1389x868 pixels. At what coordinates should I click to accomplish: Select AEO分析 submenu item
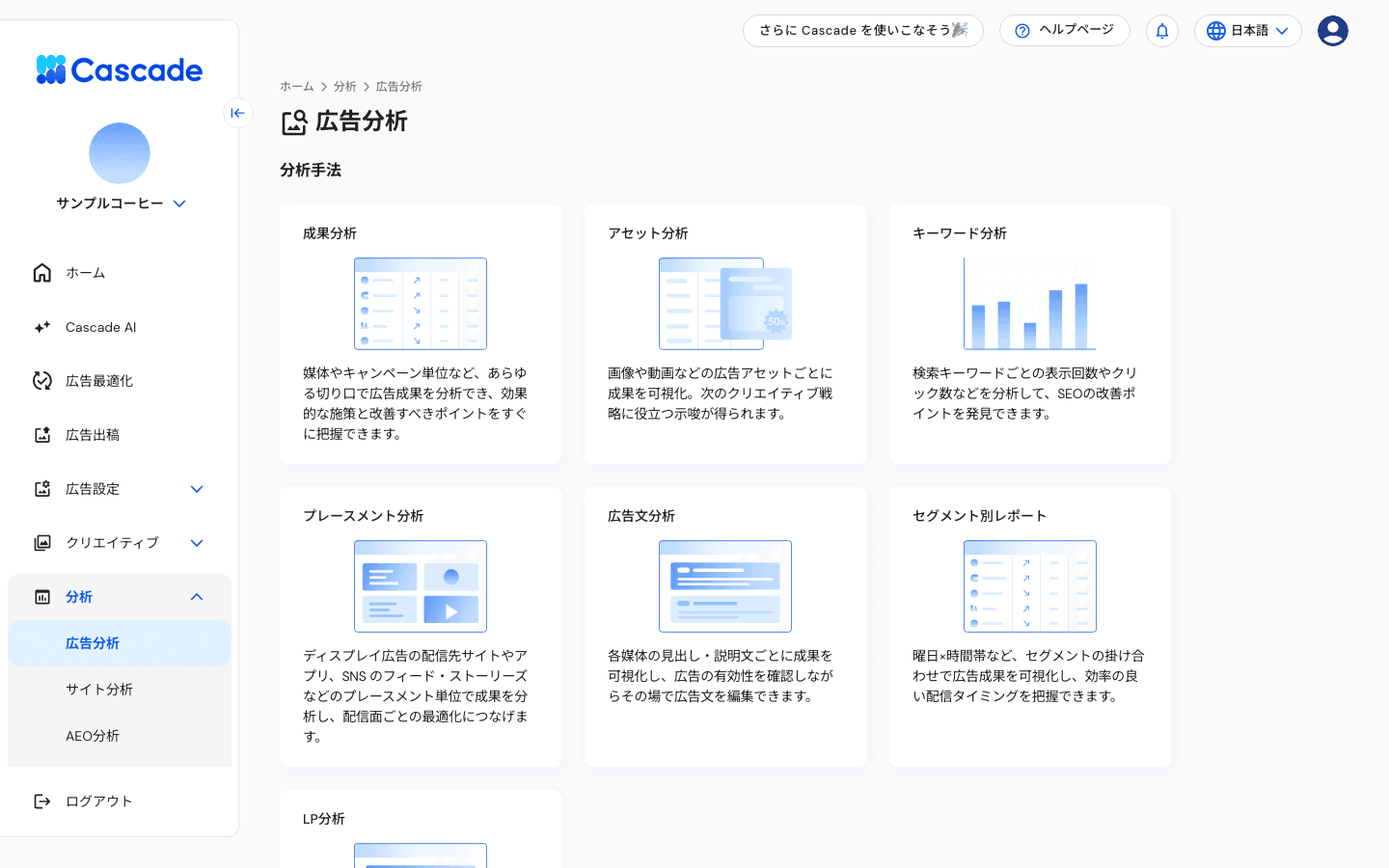(x=120, y=736)
